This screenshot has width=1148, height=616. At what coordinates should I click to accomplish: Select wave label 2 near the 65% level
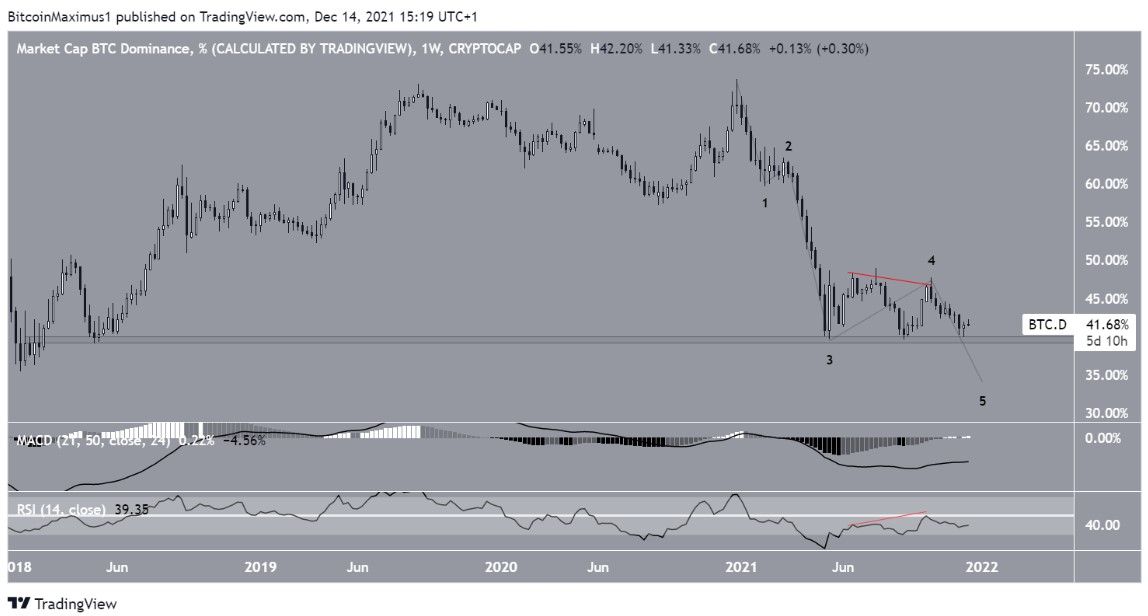pos(788,147)
